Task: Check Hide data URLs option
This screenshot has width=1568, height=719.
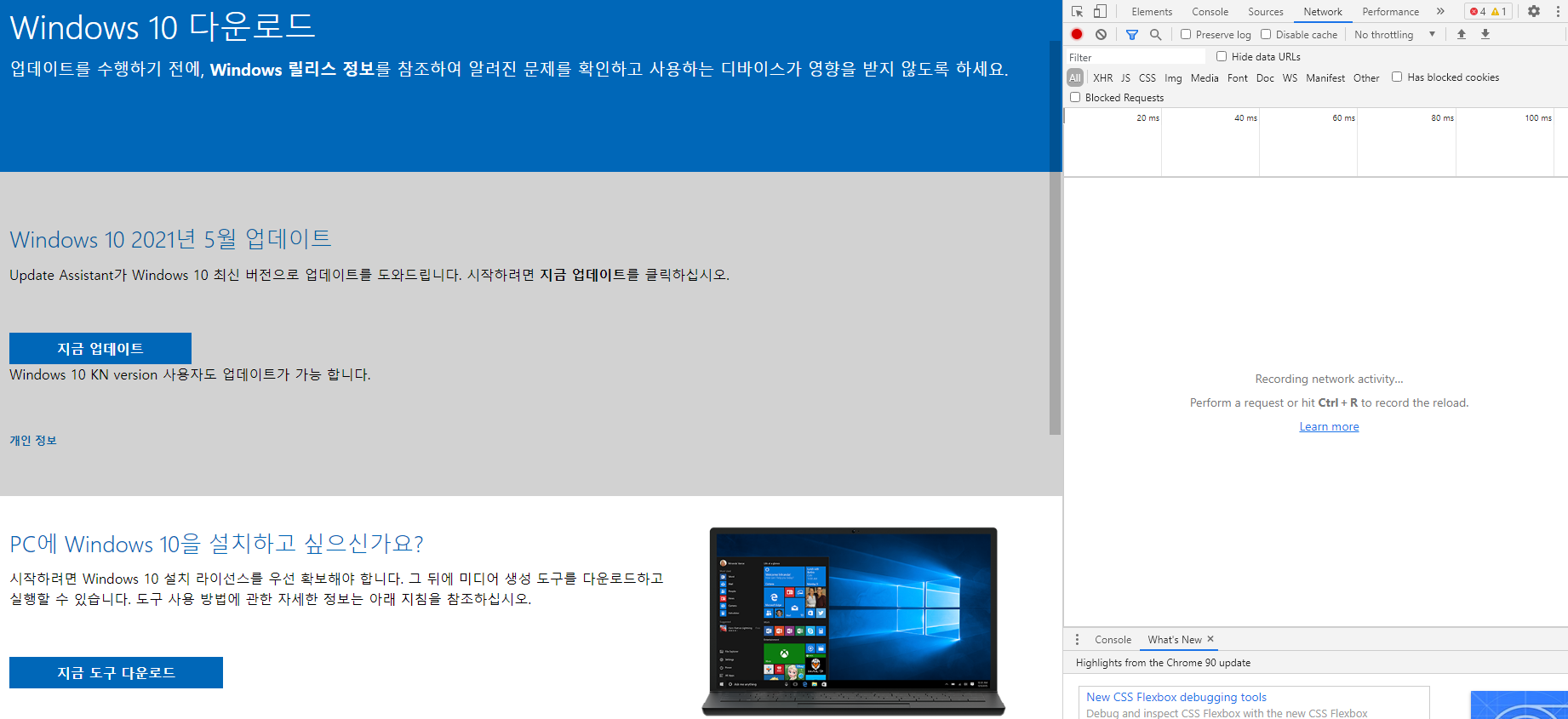Action: click(x=1222, y=56)
